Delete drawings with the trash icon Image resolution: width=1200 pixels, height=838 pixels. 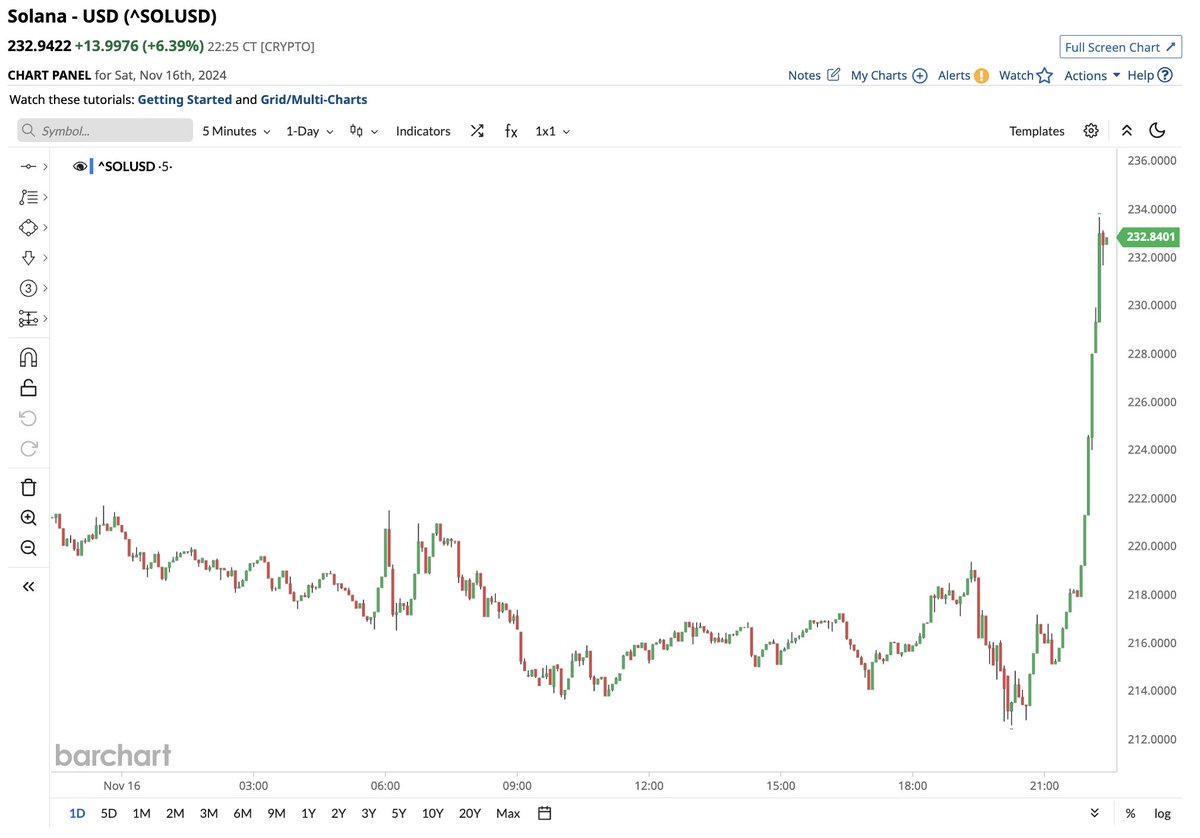click(28, 487)
